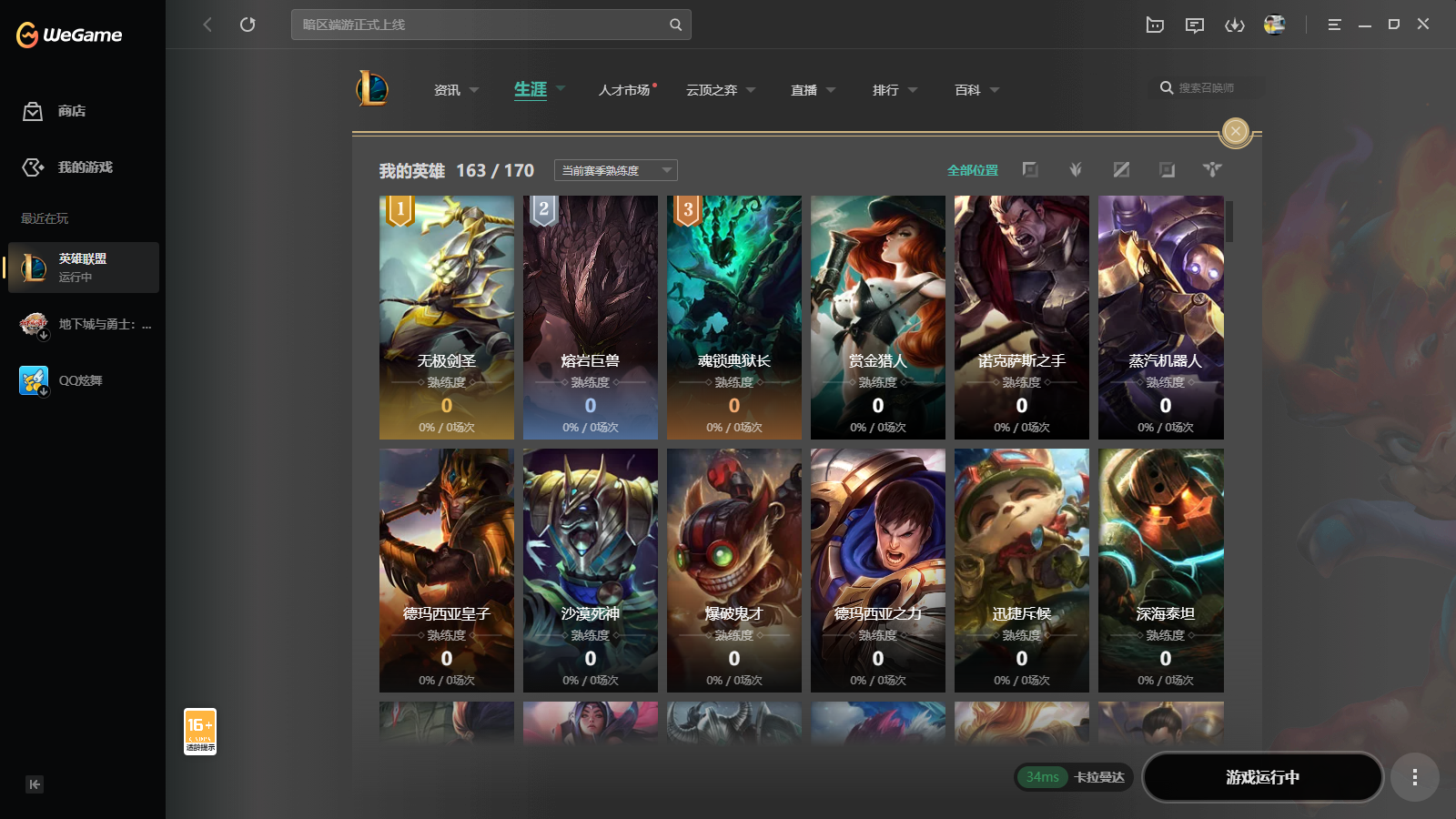Screen dimensions: 1456x819
Task: Filter heroes by support icon
Action: 1212,169
